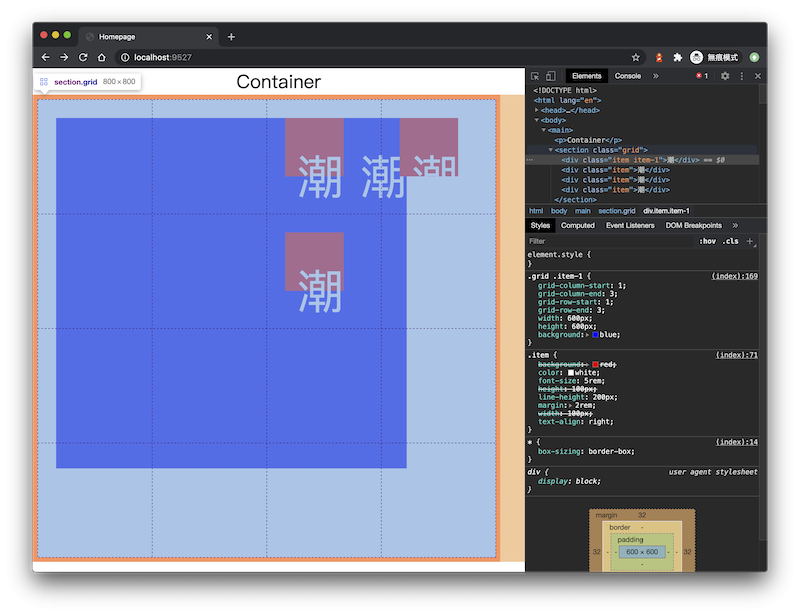
Task: Click section.grid in the breadcrumb bar
Action: click(617, 211)
